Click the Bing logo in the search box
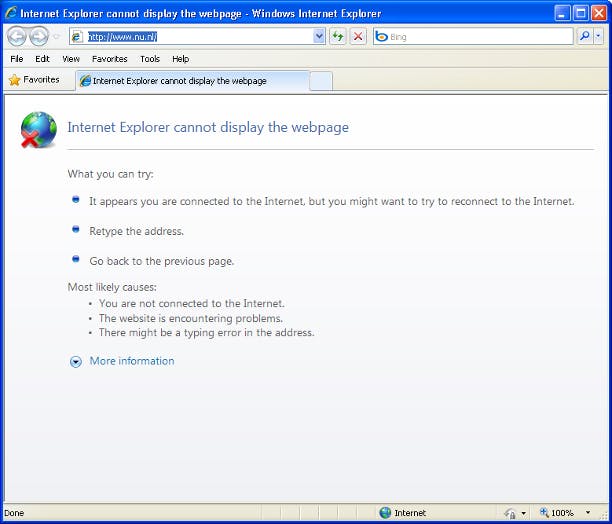 (381, 37)
